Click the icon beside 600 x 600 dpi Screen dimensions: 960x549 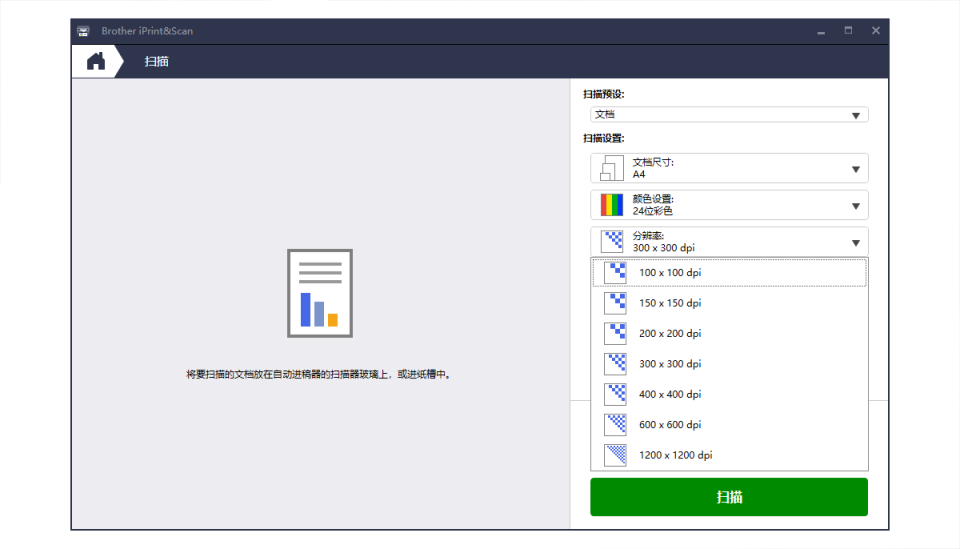[615, 425]
